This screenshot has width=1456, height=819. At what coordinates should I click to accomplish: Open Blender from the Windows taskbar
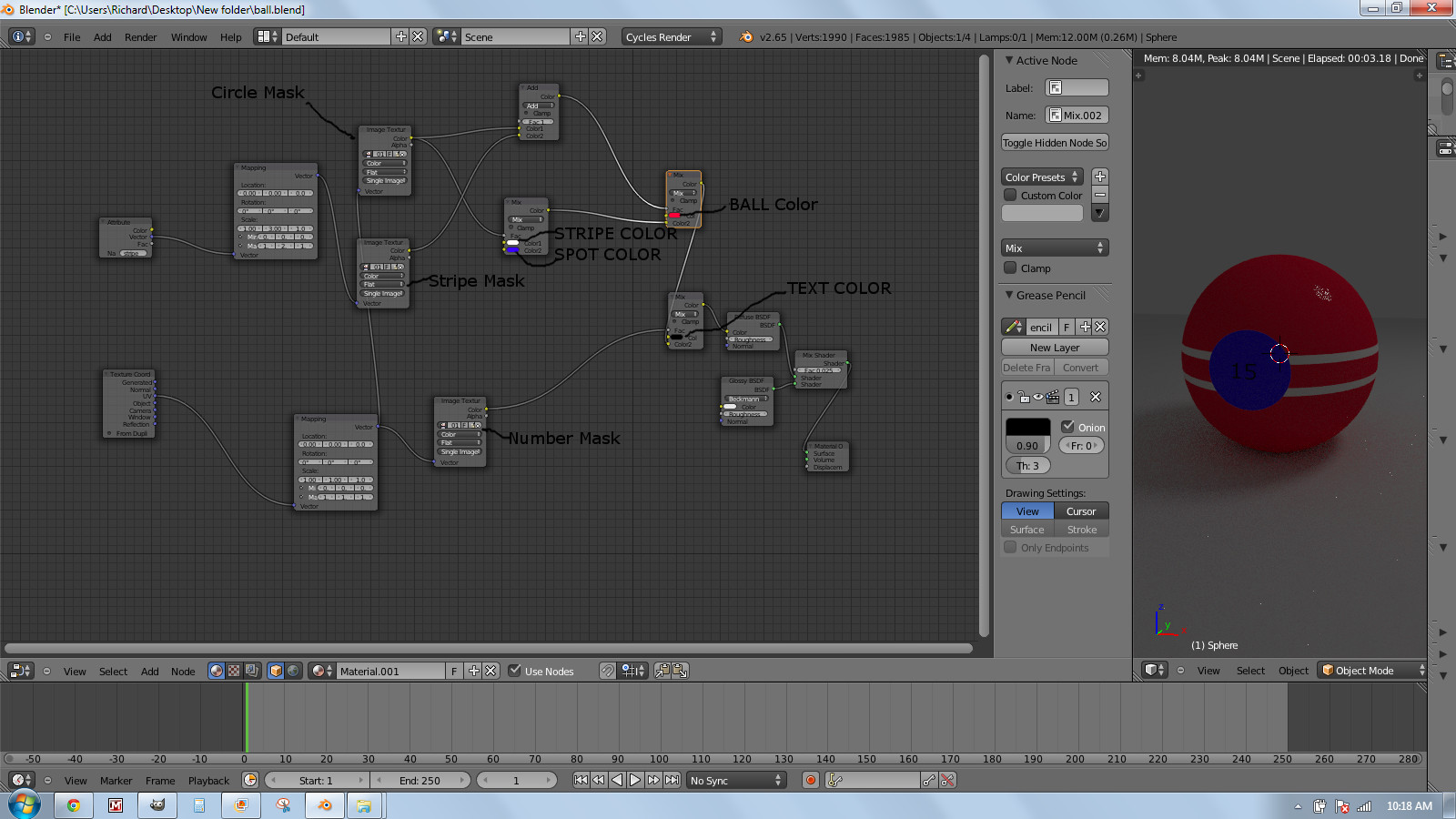[325, 805]
